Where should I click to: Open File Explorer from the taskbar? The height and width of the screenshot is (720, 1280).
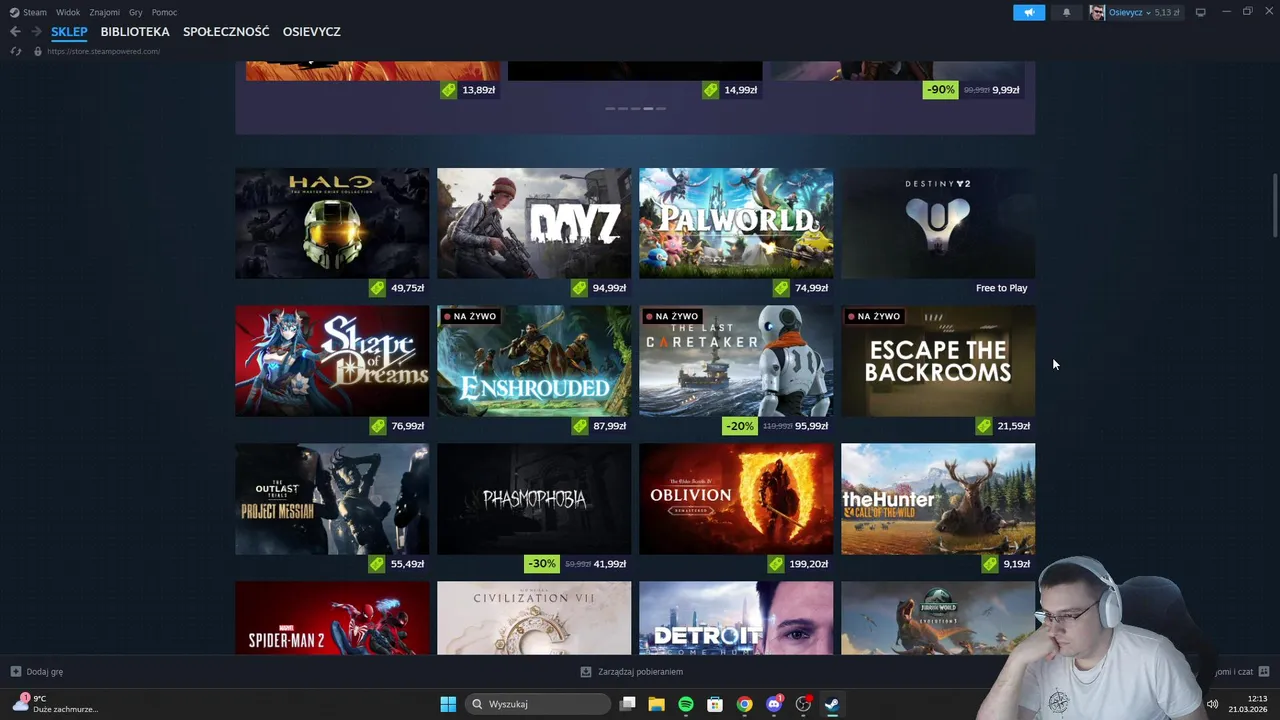656,704
